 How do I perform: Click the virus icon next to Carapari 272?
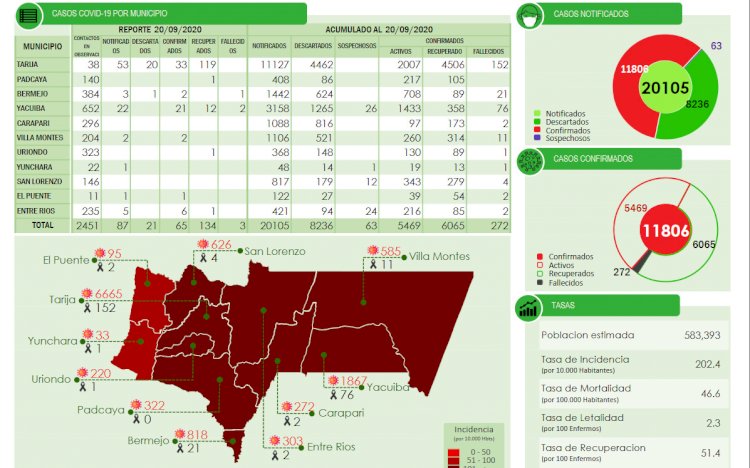[287, 407]
